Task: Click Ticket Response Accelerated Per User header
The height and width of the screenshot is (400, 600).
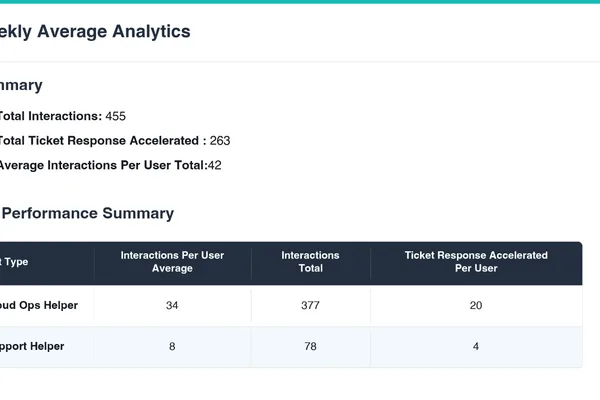Action: (x=476, y=262)
